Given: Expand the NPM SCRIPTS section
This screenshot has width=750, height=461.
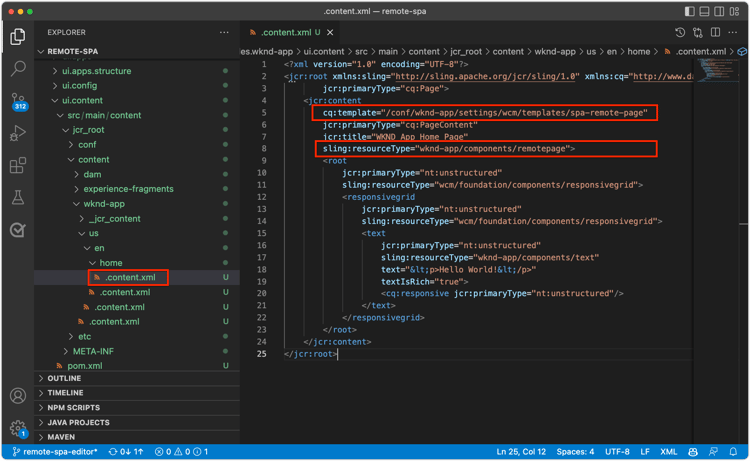Looking at the screenshot, I should 73,408.
